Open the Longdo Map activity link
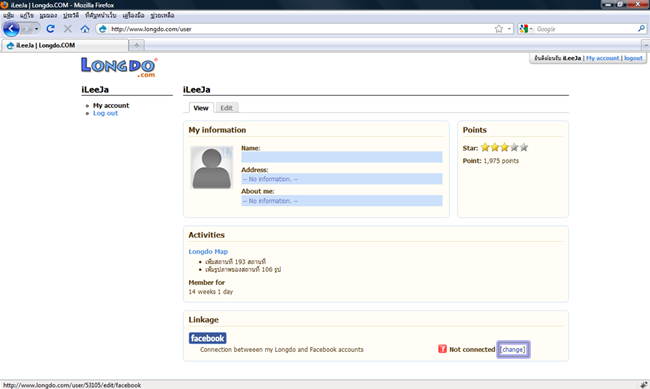 click(x=208, y=252)
